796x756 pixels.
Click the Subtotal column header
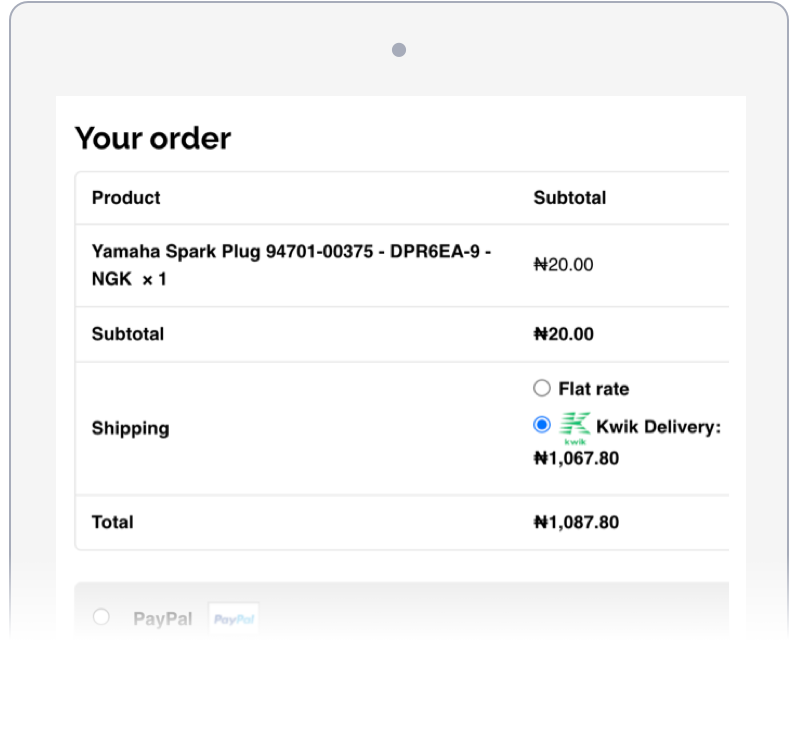(569, 197)
